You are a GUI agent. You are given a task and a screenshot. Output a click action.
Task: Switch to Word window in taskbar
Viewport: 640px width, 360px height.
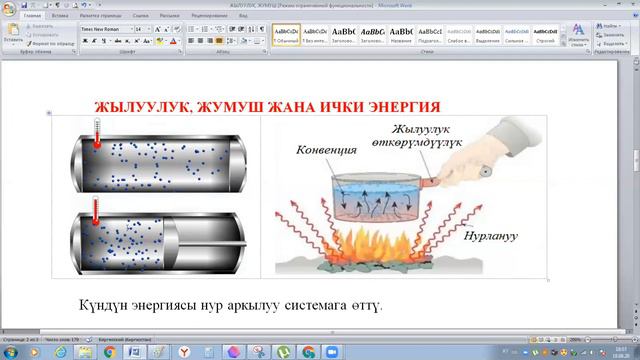coord(134,351)
